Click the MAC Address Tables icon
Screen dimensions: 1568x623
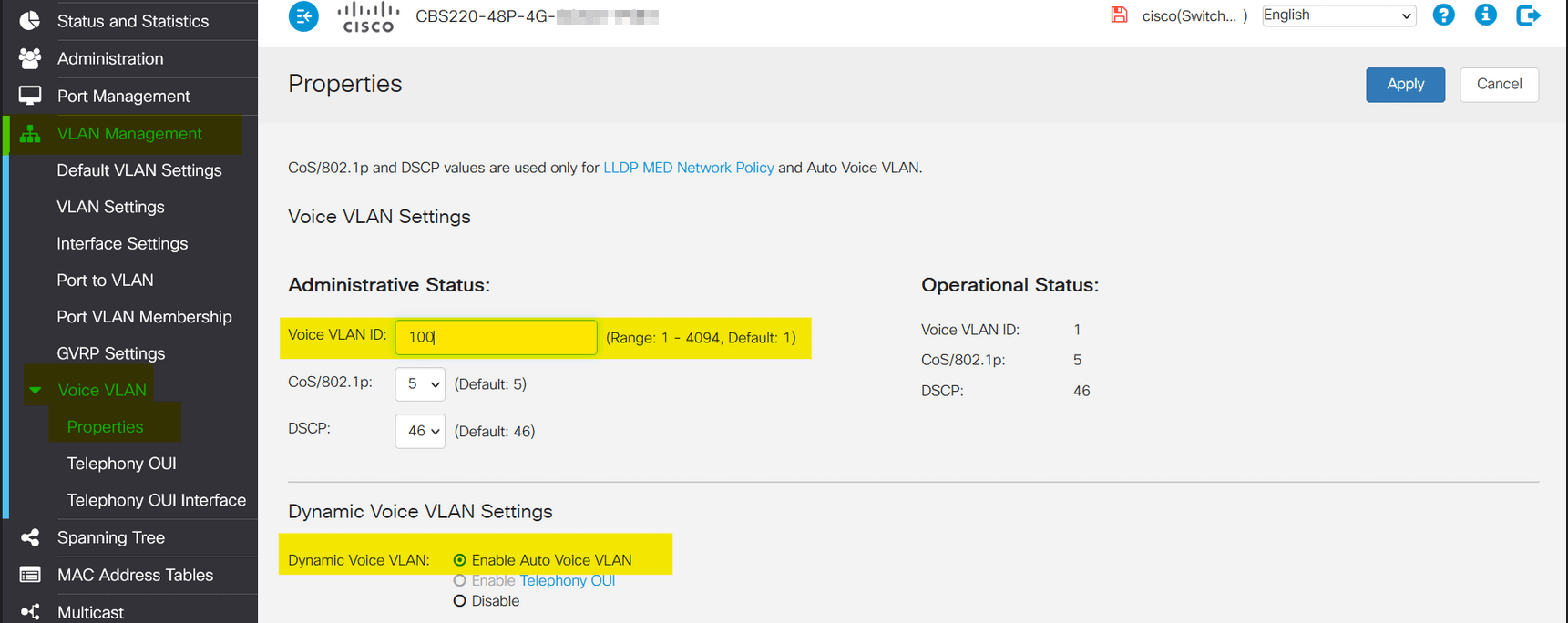pos(30,575)
